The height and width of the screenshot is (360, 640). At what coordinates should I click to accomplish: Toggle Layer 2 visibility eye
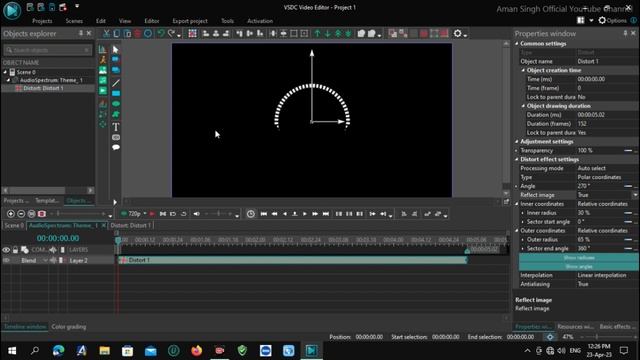(6, 260)
